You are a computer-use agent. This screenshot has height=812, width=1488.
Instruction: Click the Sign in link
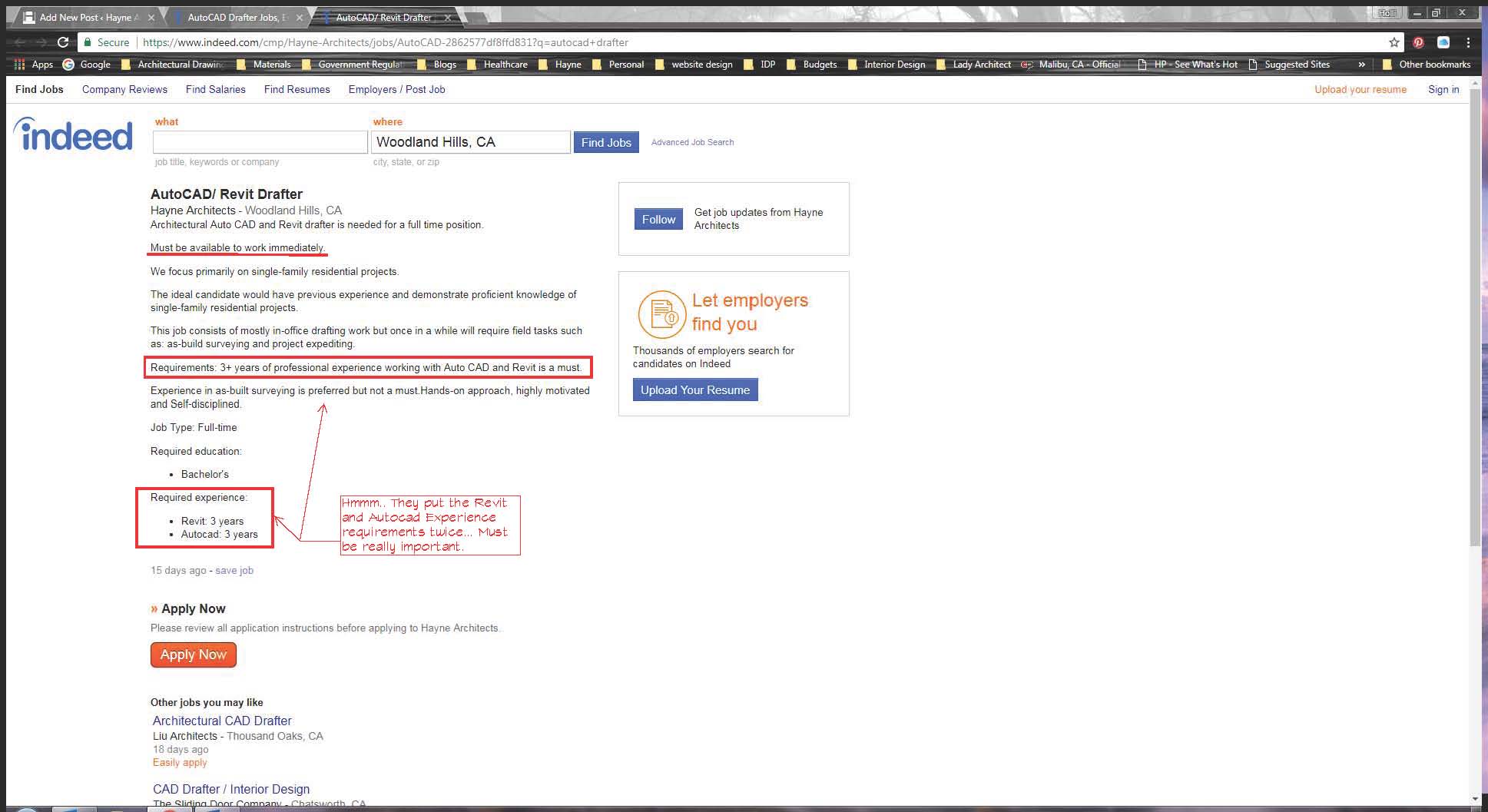pyautogui.click(x=1443, y=89)
